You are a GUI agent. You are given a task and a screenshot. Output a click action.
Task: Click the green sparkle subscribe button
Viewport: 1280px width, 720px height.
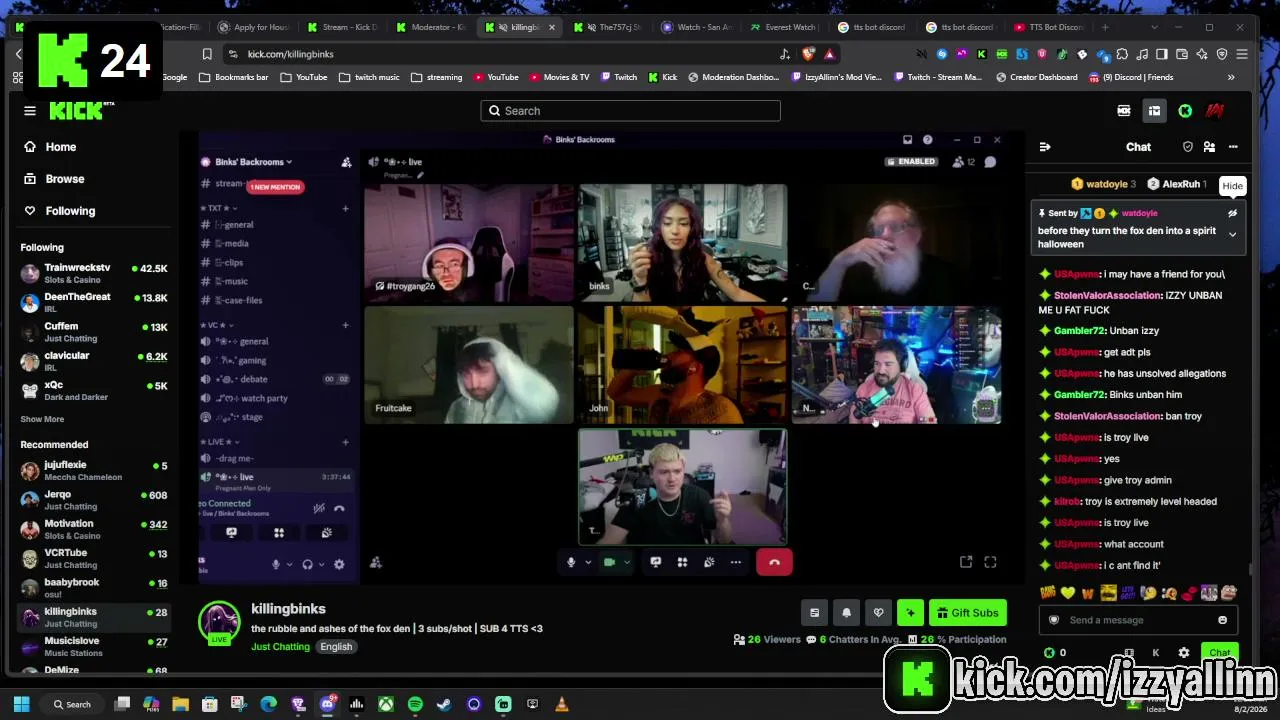point(910,613)
